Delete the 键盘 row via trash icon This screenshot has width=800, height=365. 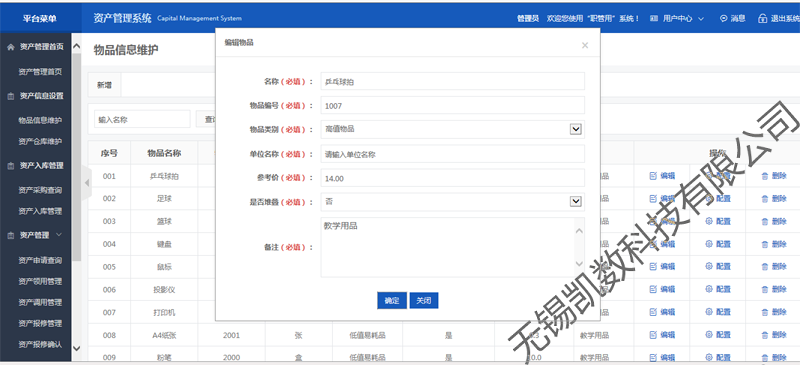click(x=765, y=244)
